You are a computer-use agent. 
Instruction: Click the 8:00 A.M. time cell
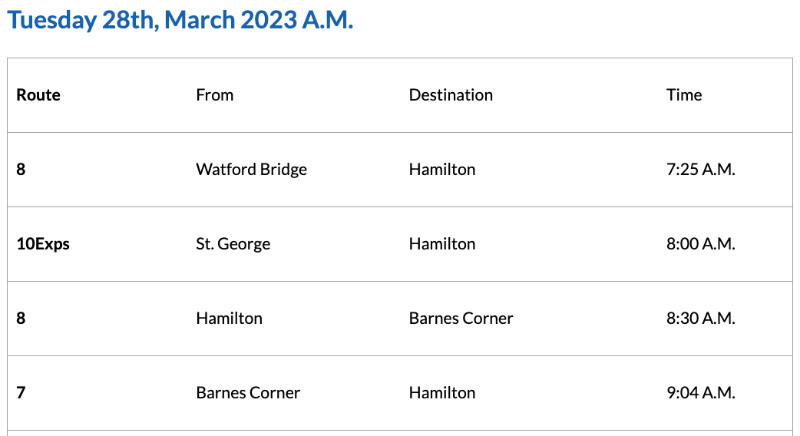[x=700, y=244]
